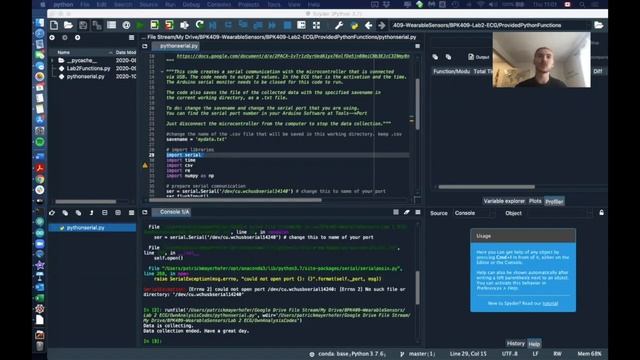This screenshot has height=360, width=640.
Task: Go forward to next cursor position
Action: [382, 25]
